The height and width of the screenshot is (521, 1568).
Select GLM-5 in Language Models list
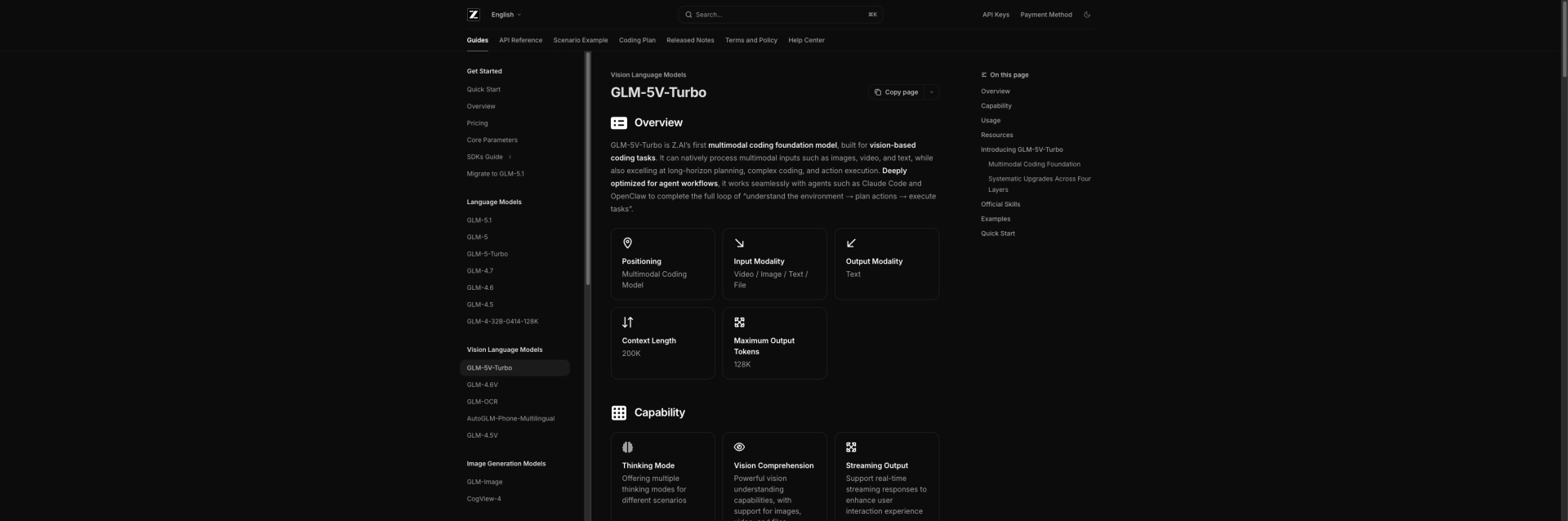(477, 238)
